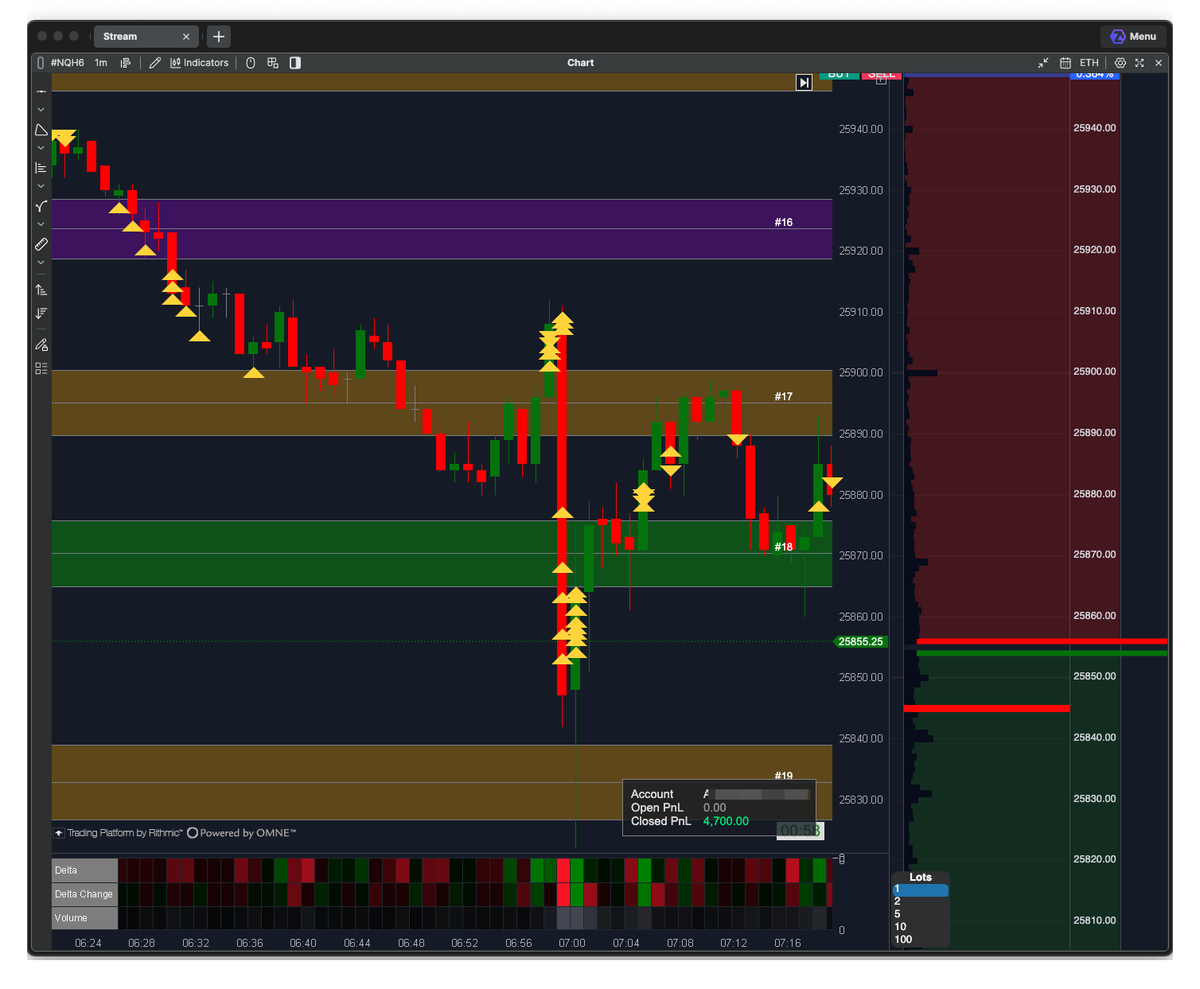Viewport: 1200px width, 989px height.
Task: Expand the line tools chevron
Action: click(x=41, y=109)
